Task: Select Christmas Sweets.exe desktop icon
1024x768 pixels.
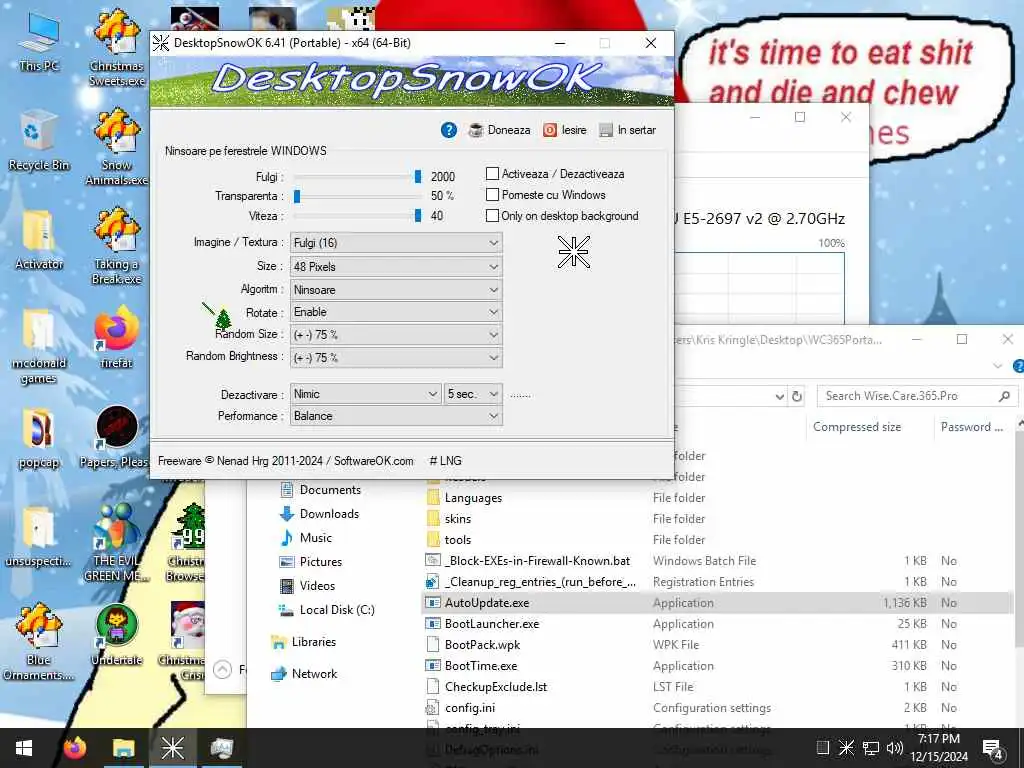Action: click(117, 48)
